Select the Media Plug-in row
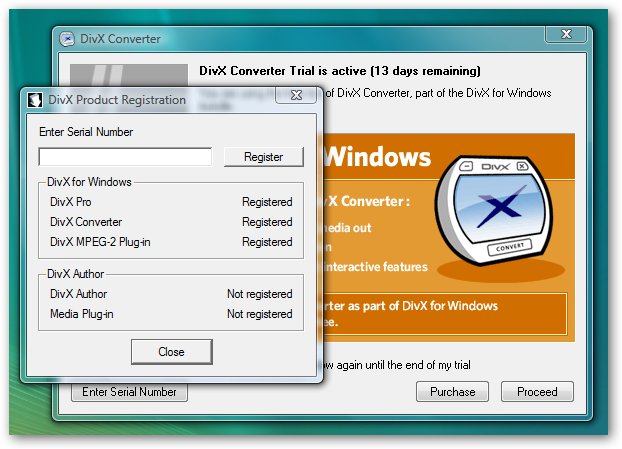Screen dimensions: 622x449 coord(171,314)
